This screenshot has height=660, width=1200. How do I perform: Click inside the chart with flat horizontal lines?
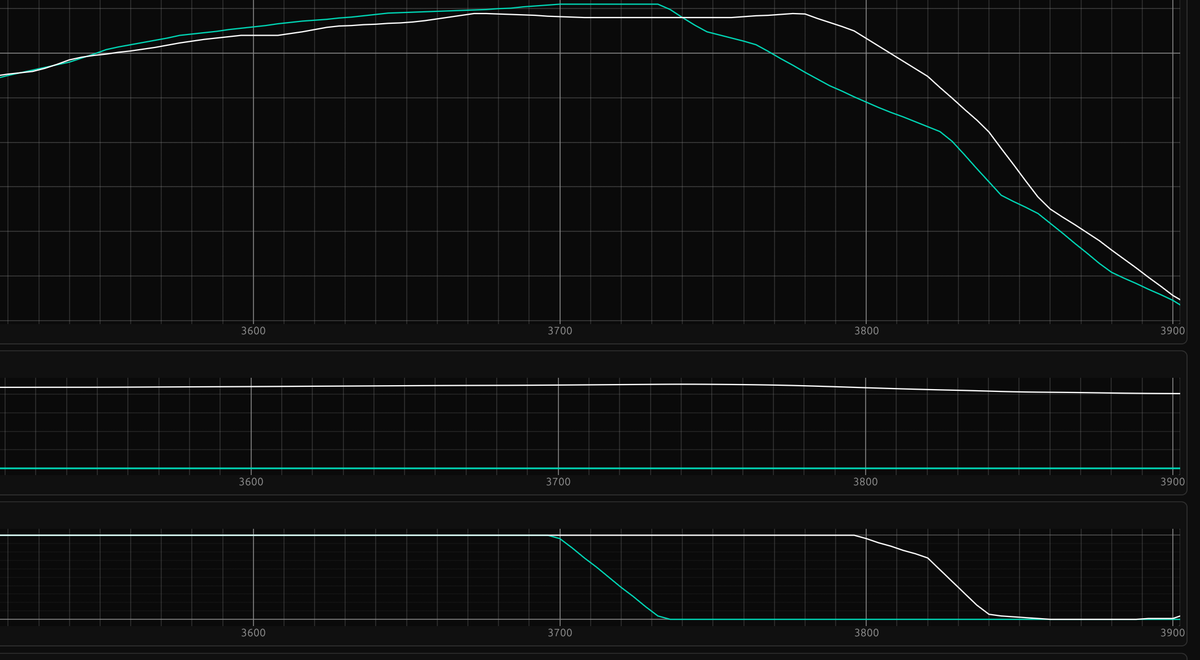[590, 425]
